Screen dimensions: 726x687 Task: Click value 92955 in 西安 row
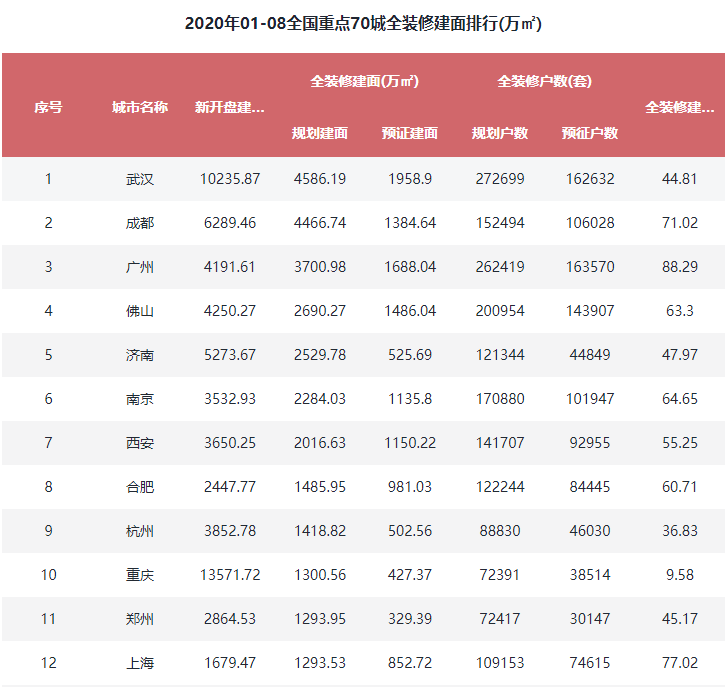click(590, 443)
